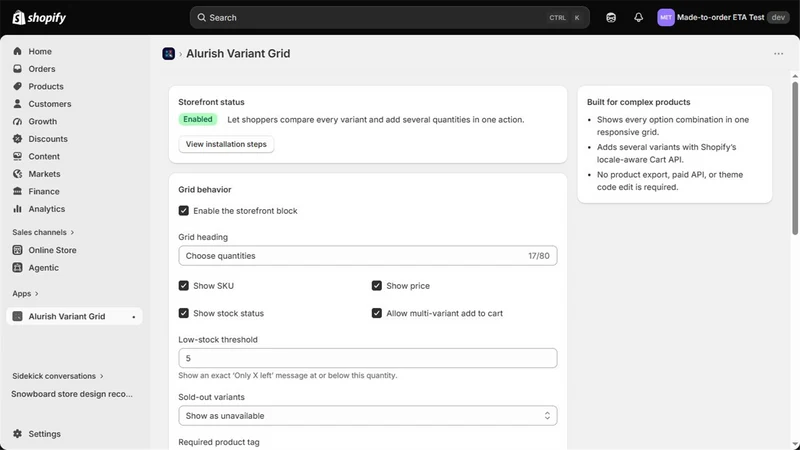
Task: Open Analytics in the sidebar
Action: coord(74,209)
